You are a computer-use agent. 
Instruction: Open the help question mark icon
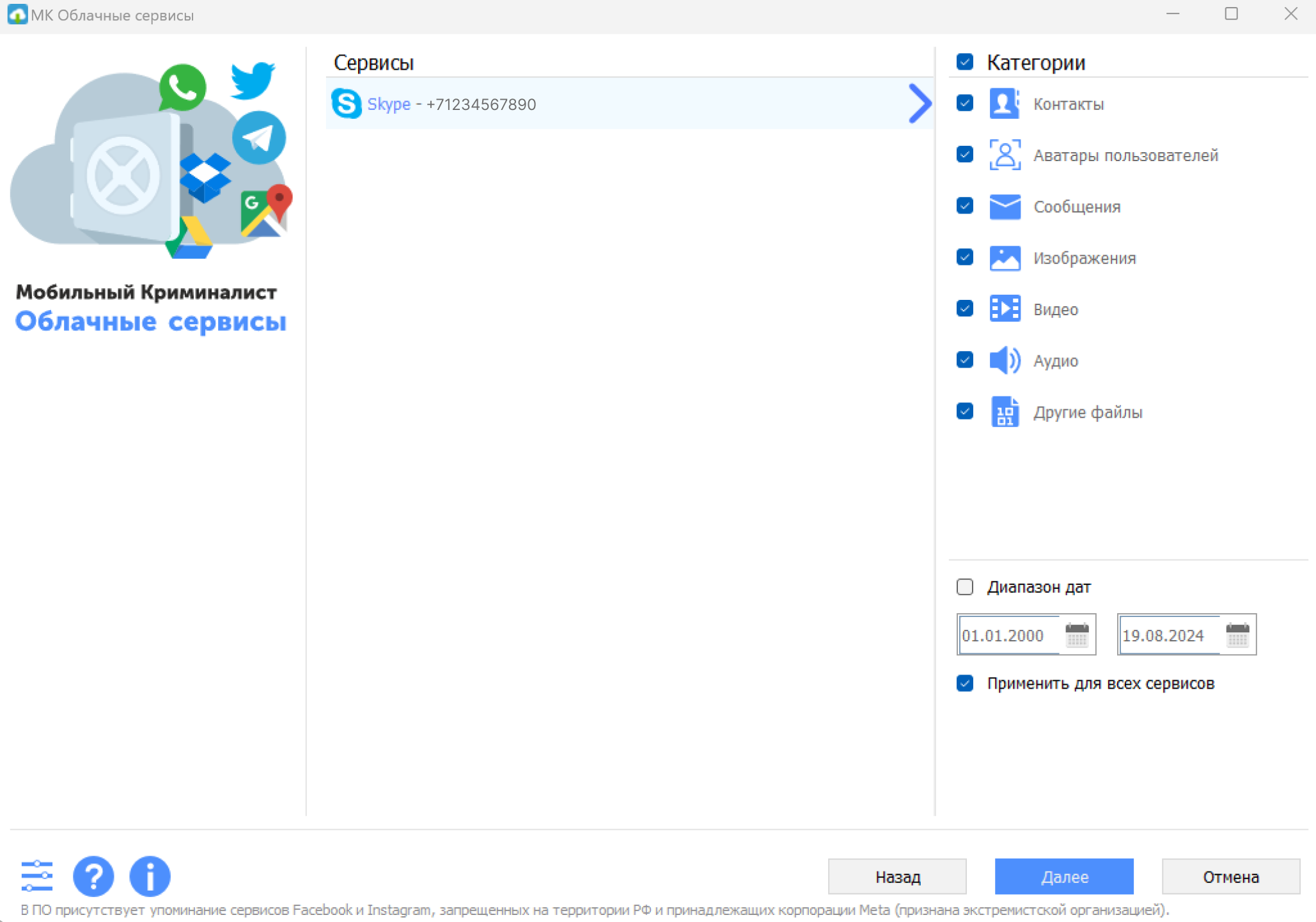[x=93, y=875]
